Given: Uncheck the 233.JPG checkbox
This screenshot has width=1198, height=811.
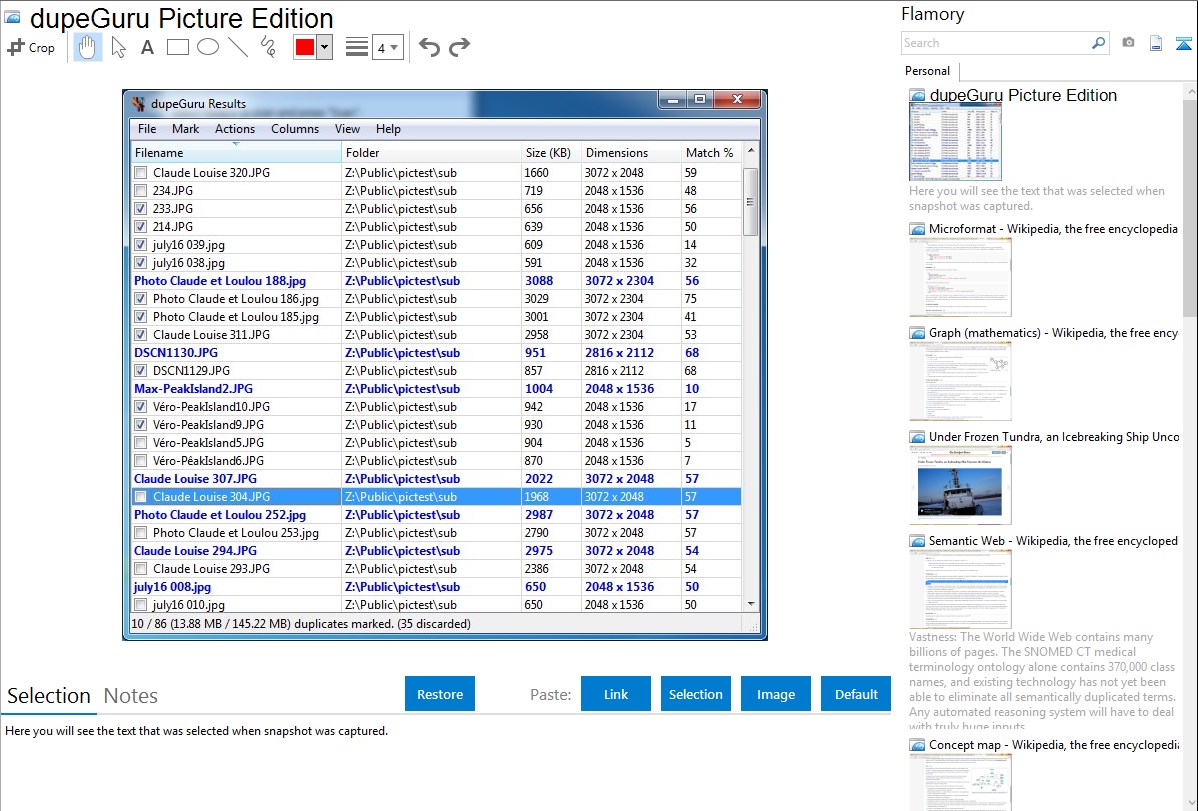Looking at the screenshot, I should click(x=141, y=209).
